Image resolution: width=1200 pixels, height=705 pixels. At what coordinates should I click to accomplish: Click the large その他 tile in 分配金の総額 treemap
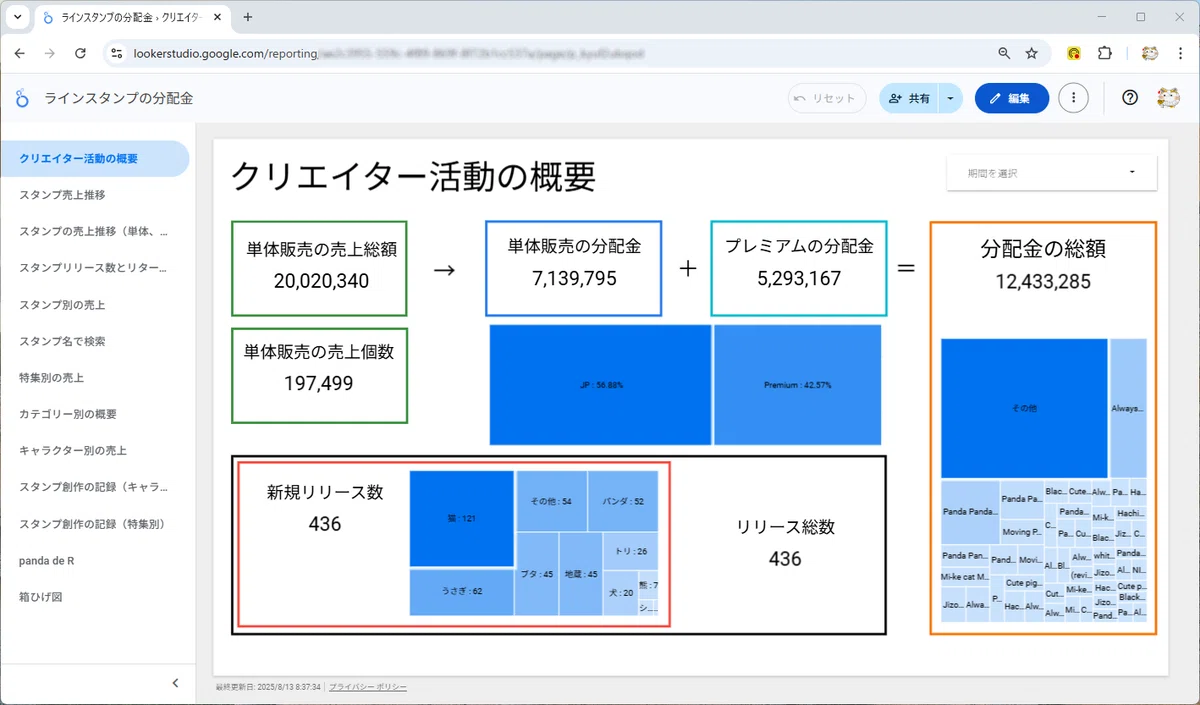1024,408
